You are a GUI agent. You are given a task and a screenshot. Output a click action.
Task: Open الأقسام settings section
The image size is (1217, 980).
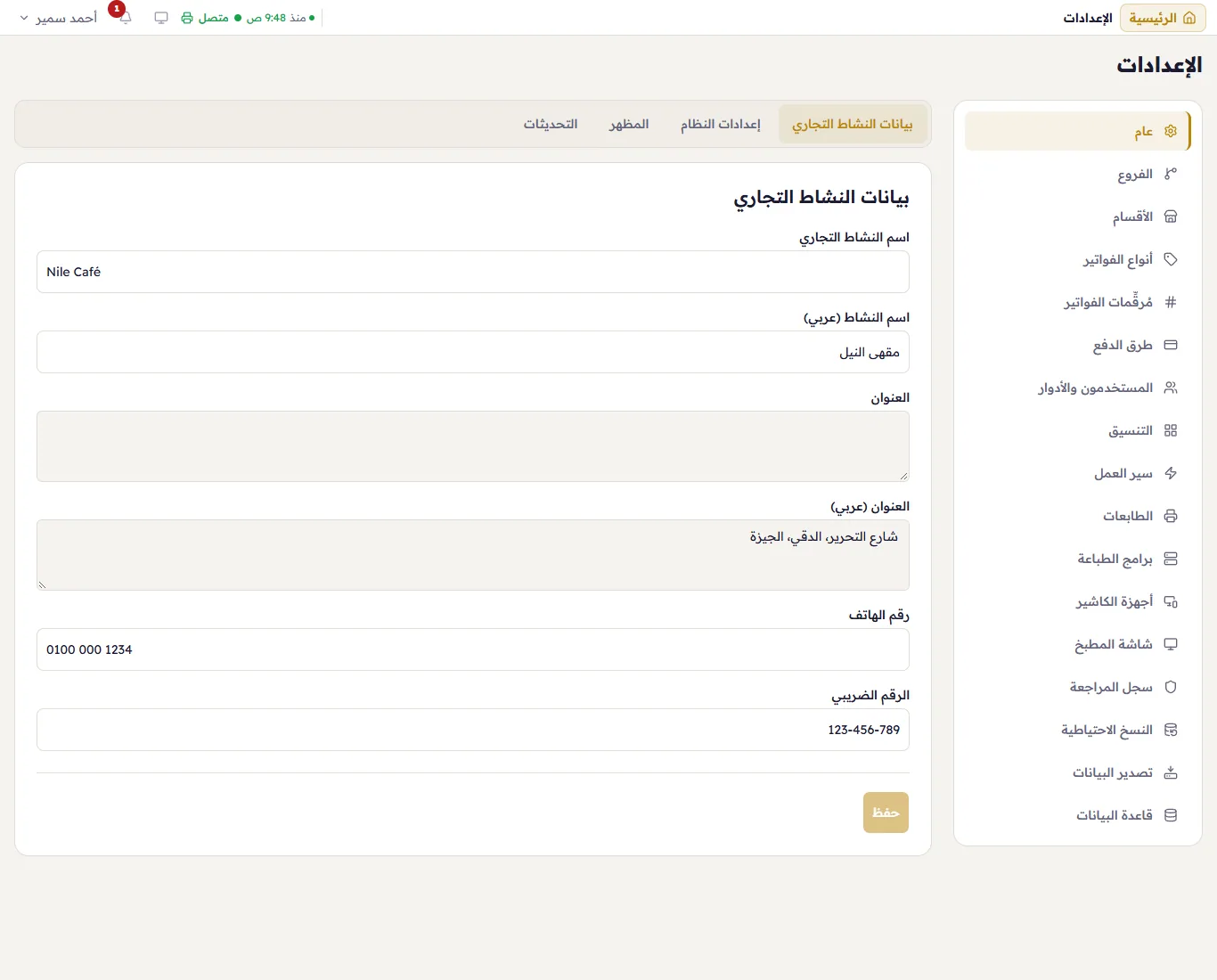(x=1078, y=216)
